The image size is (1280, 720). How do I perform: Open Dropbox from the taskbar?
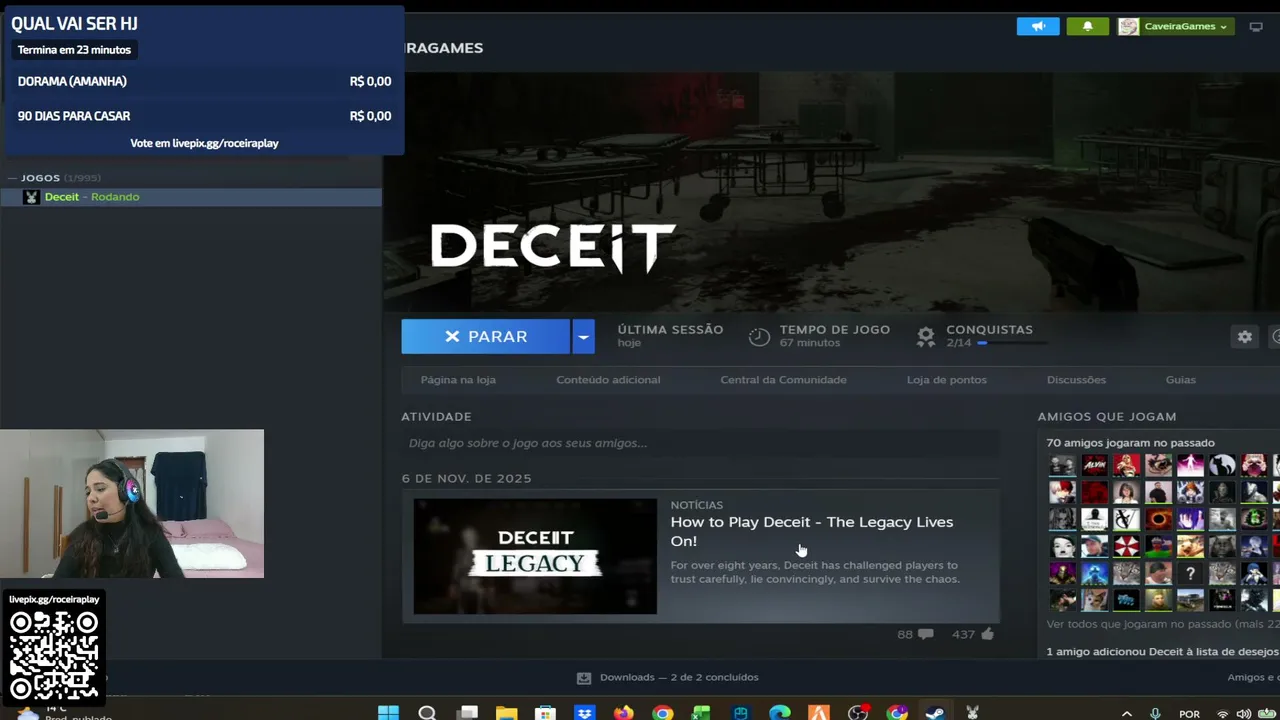tap(584, 713)
